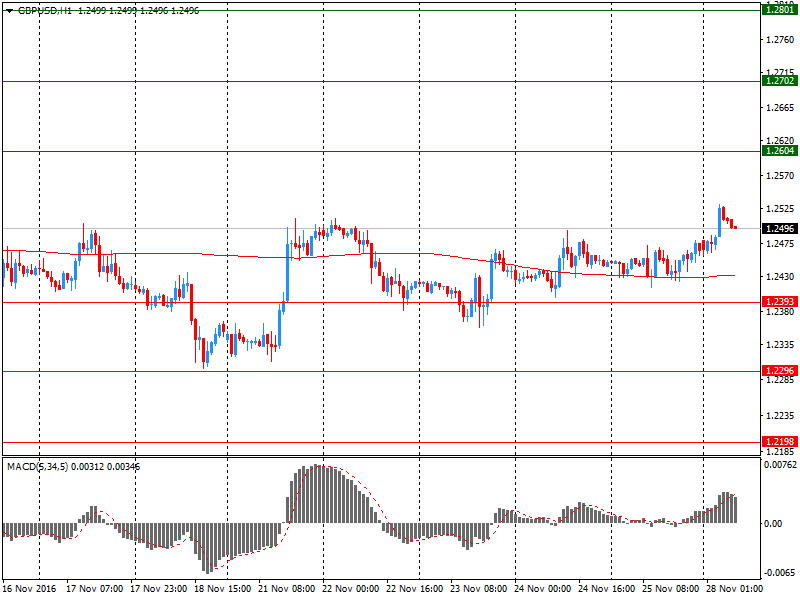
Task: Select the 1.2760 price scale value
Action: pyautogui.click(x=781, y=39)
